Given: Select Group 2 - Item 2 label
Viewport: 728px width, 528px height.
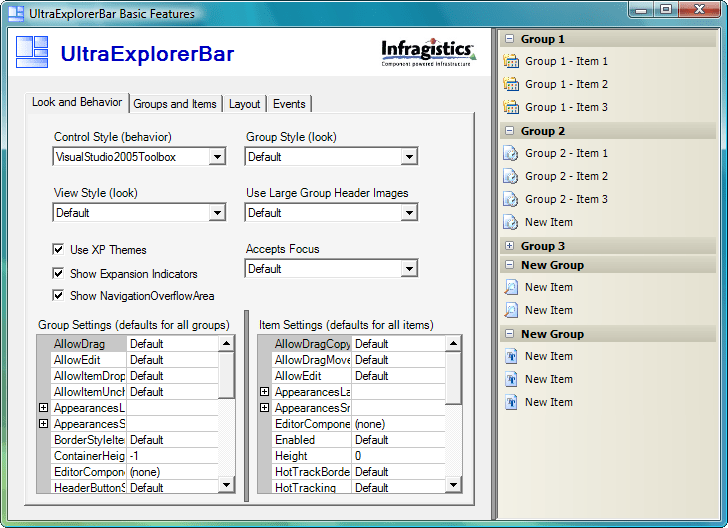Looking at the screenshot, I should (566, 176).
